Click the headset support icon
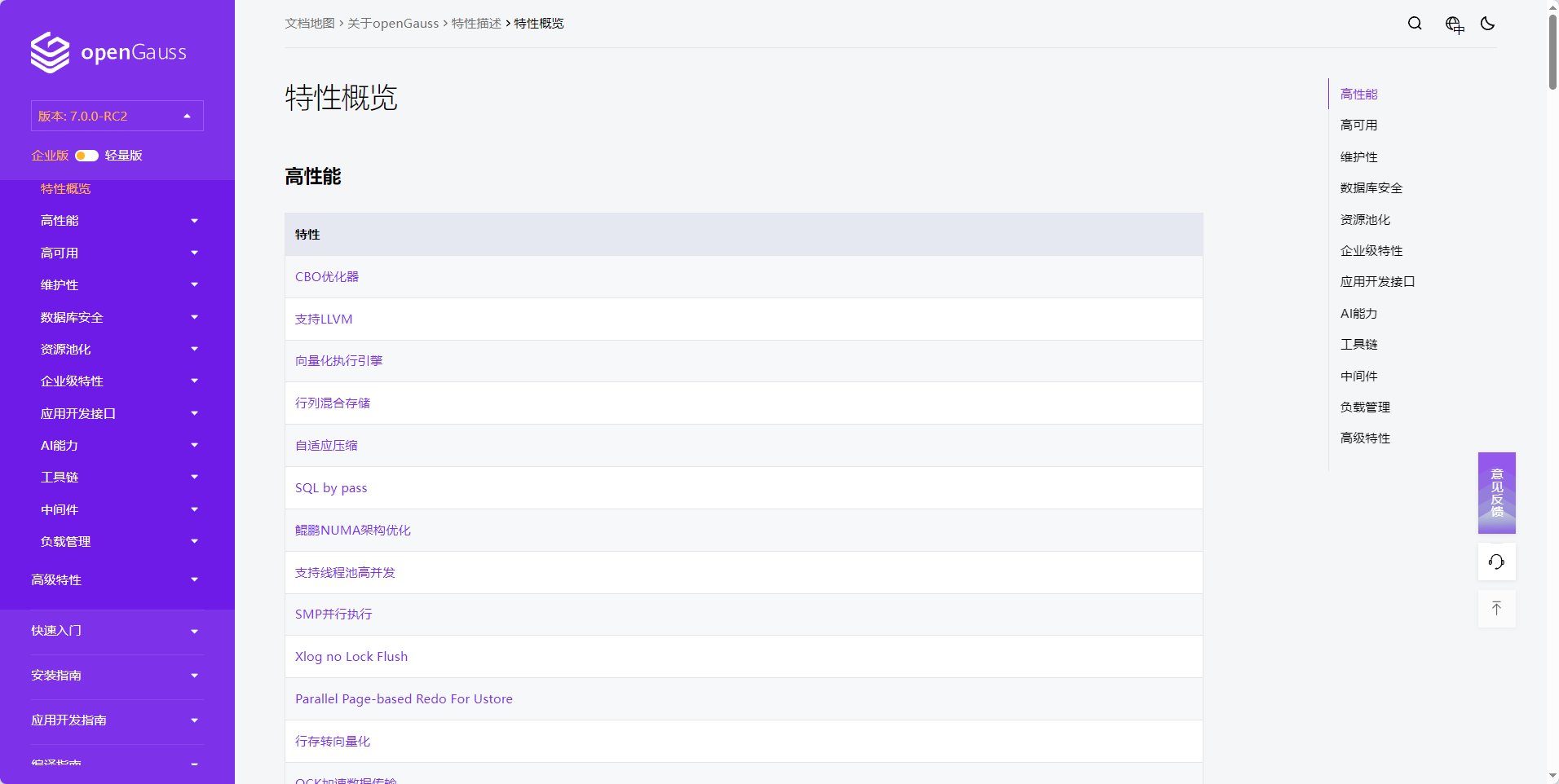The image size is (1559, 784). coord(1496,562)
